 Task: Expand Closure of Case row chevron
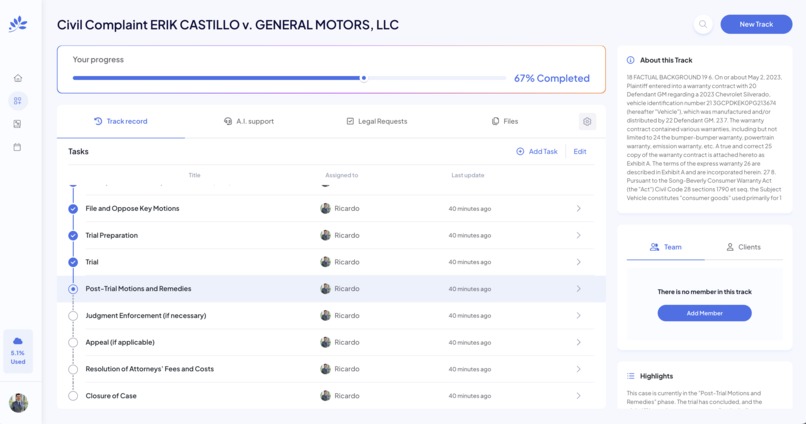[578, 396]
